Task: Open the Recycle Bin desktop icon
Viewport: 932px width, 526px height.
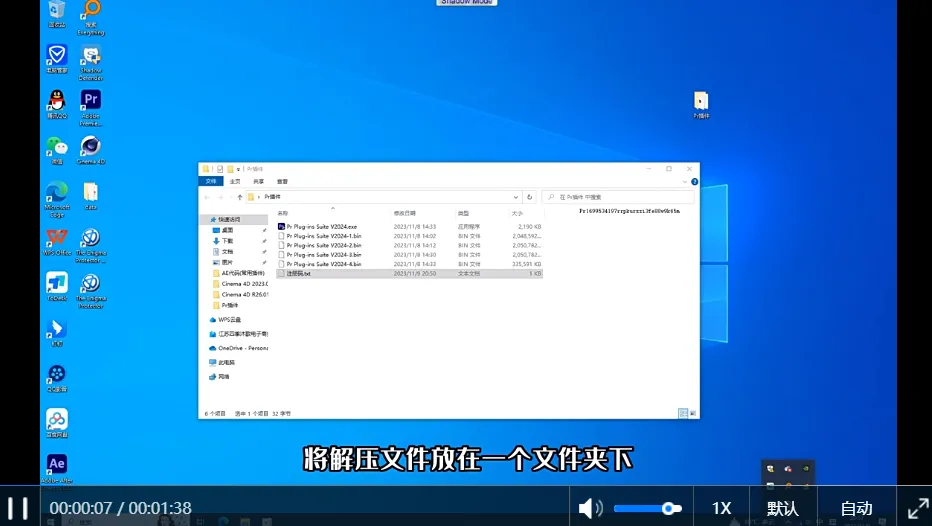Action: (x=57, y=14)
